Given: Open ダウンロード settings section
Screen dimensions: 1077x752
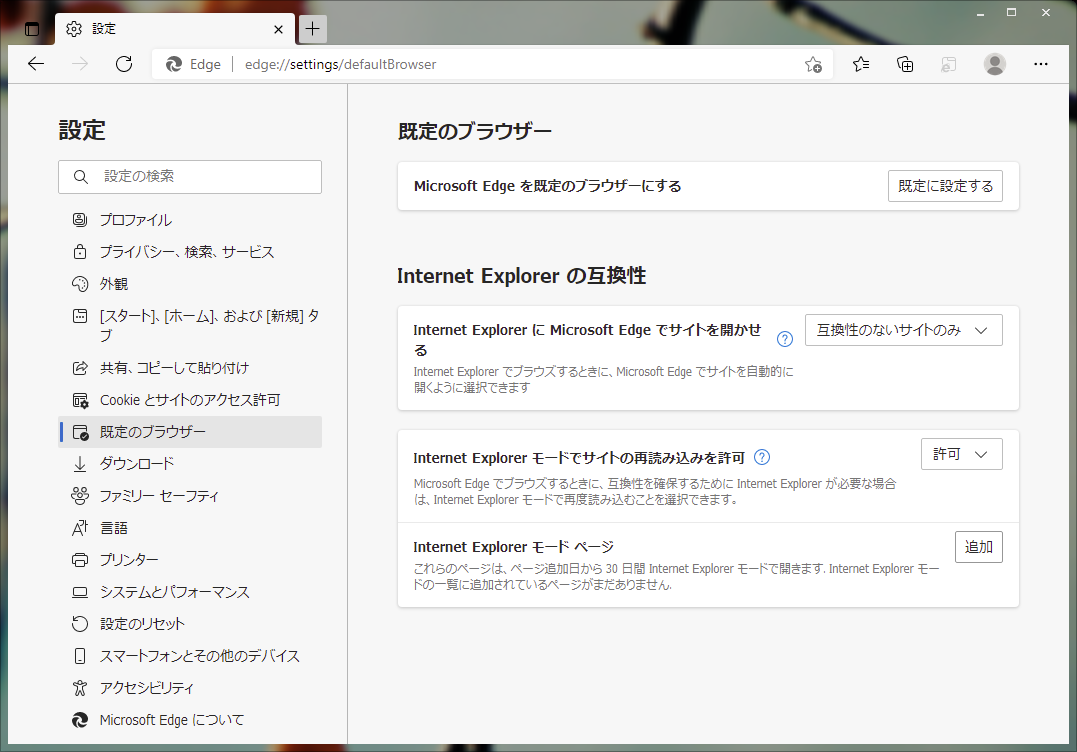Looking at the screenshot, I should (190, 464).
